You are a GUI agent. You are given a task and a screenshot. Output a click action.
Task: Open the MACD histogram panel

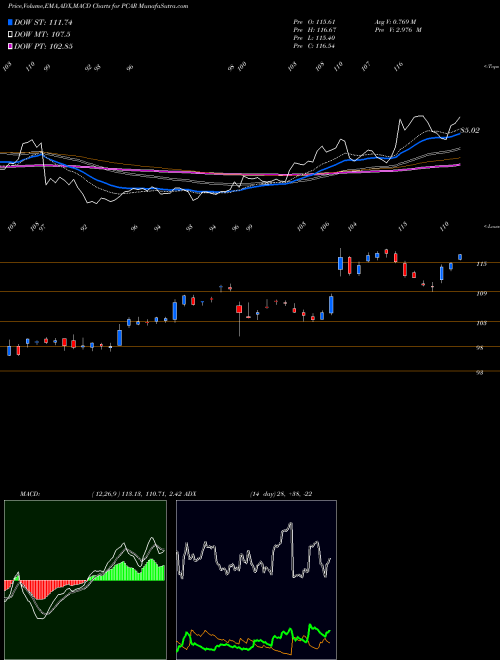pos(85,580)
